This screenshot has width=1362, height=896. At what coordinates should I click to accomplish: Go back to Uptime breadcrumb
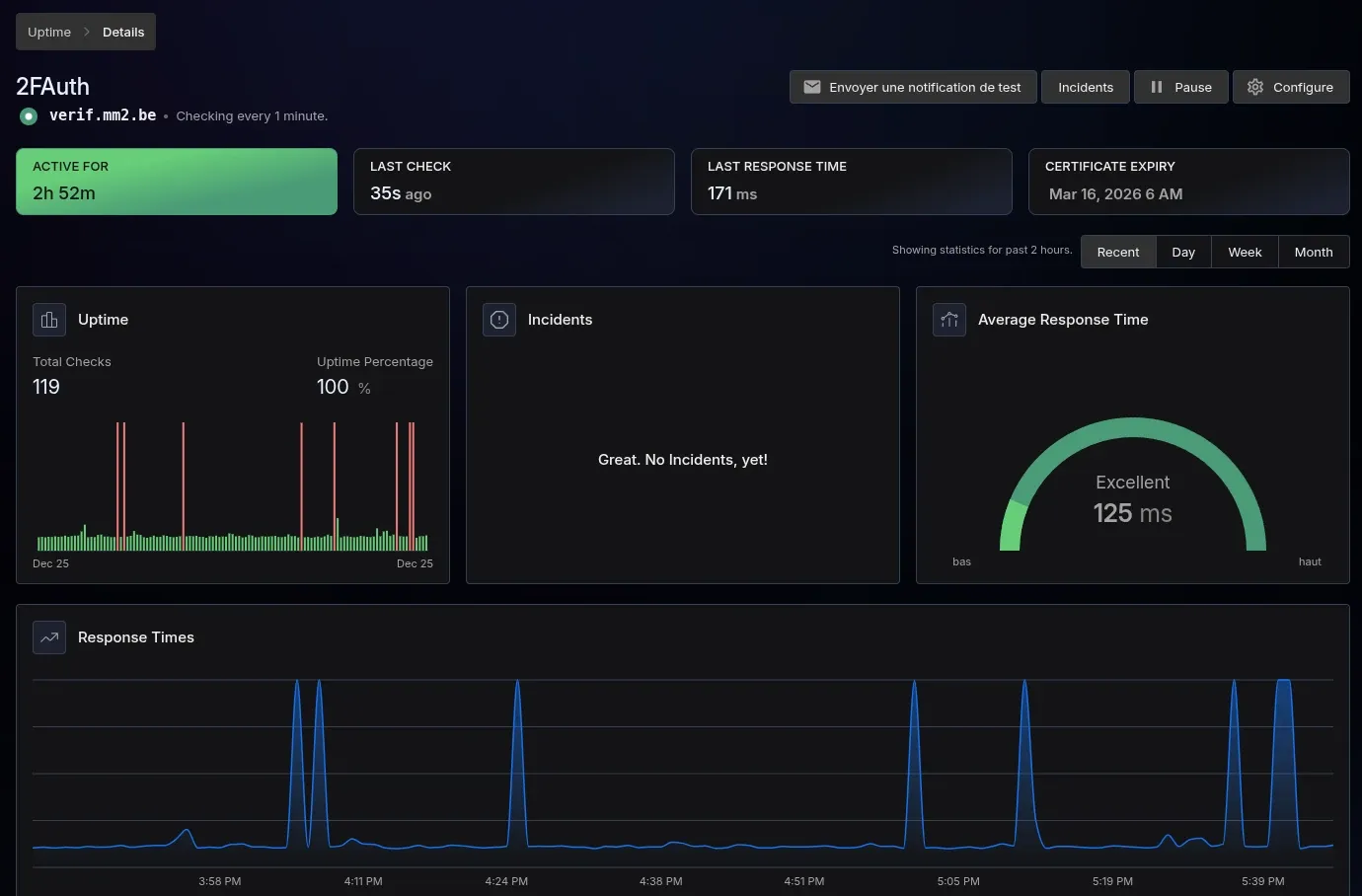[x=49, y=32]
